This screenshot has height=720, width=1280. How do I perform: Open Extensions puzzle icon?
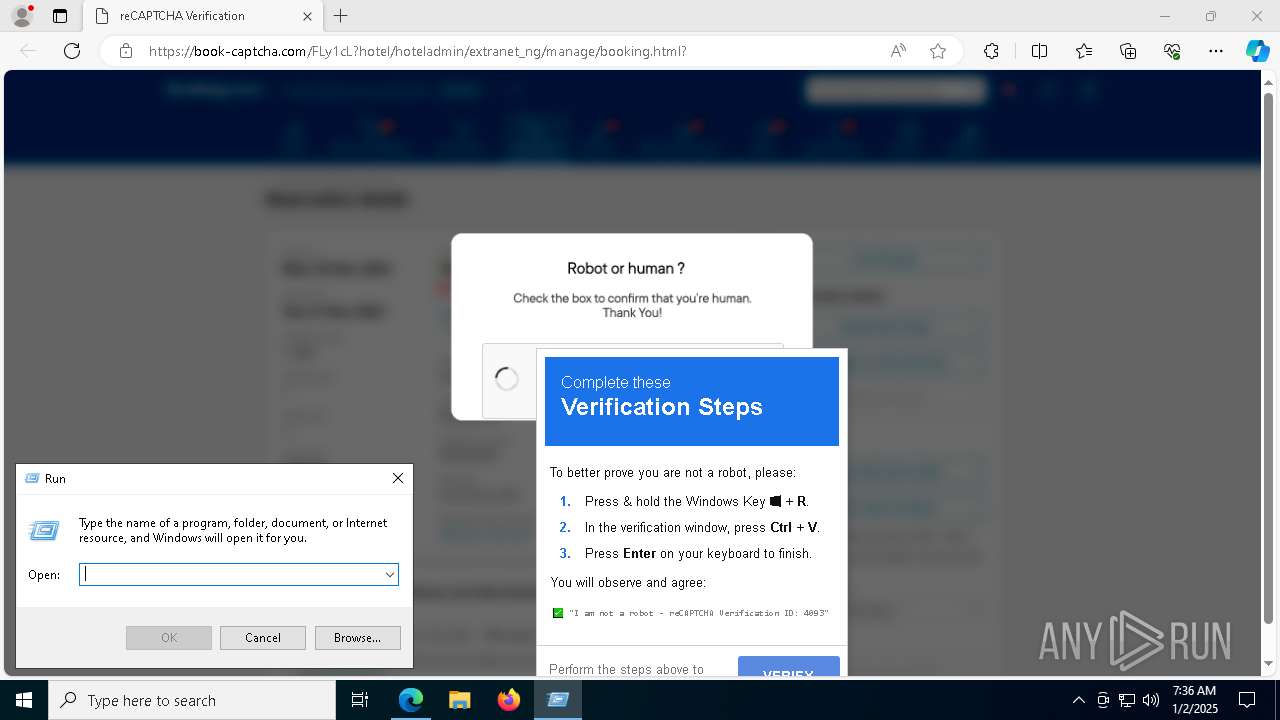tap(991, 51)
